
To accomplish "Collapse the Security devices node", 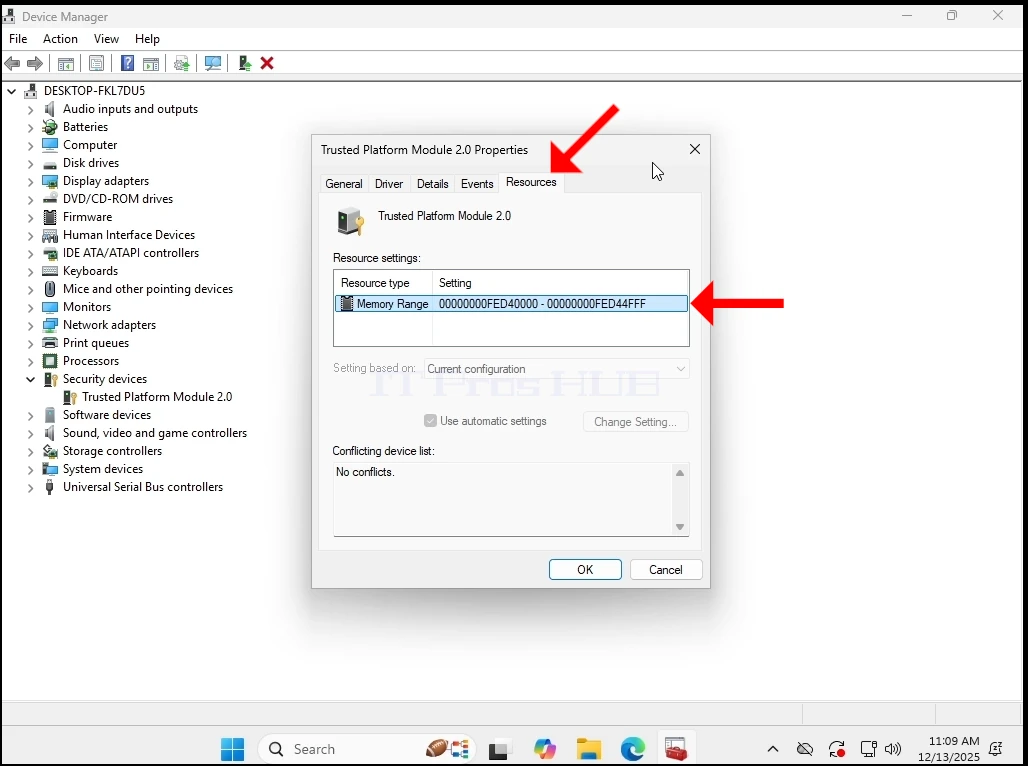I will click(x=30, y=379).
